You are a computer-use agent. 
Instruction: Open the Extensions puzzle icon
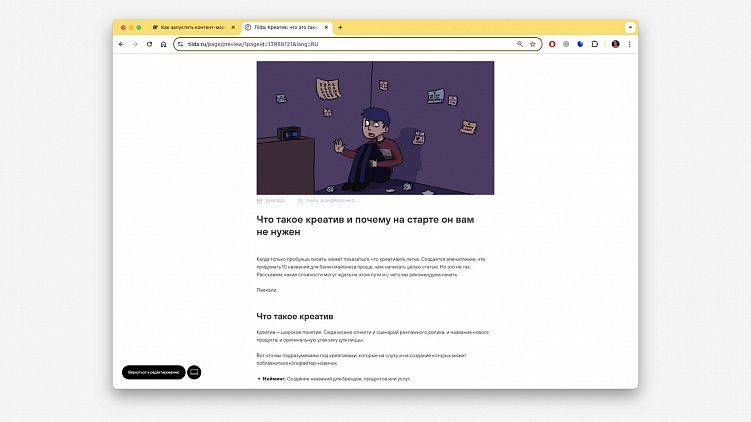[x=594, y=44]
